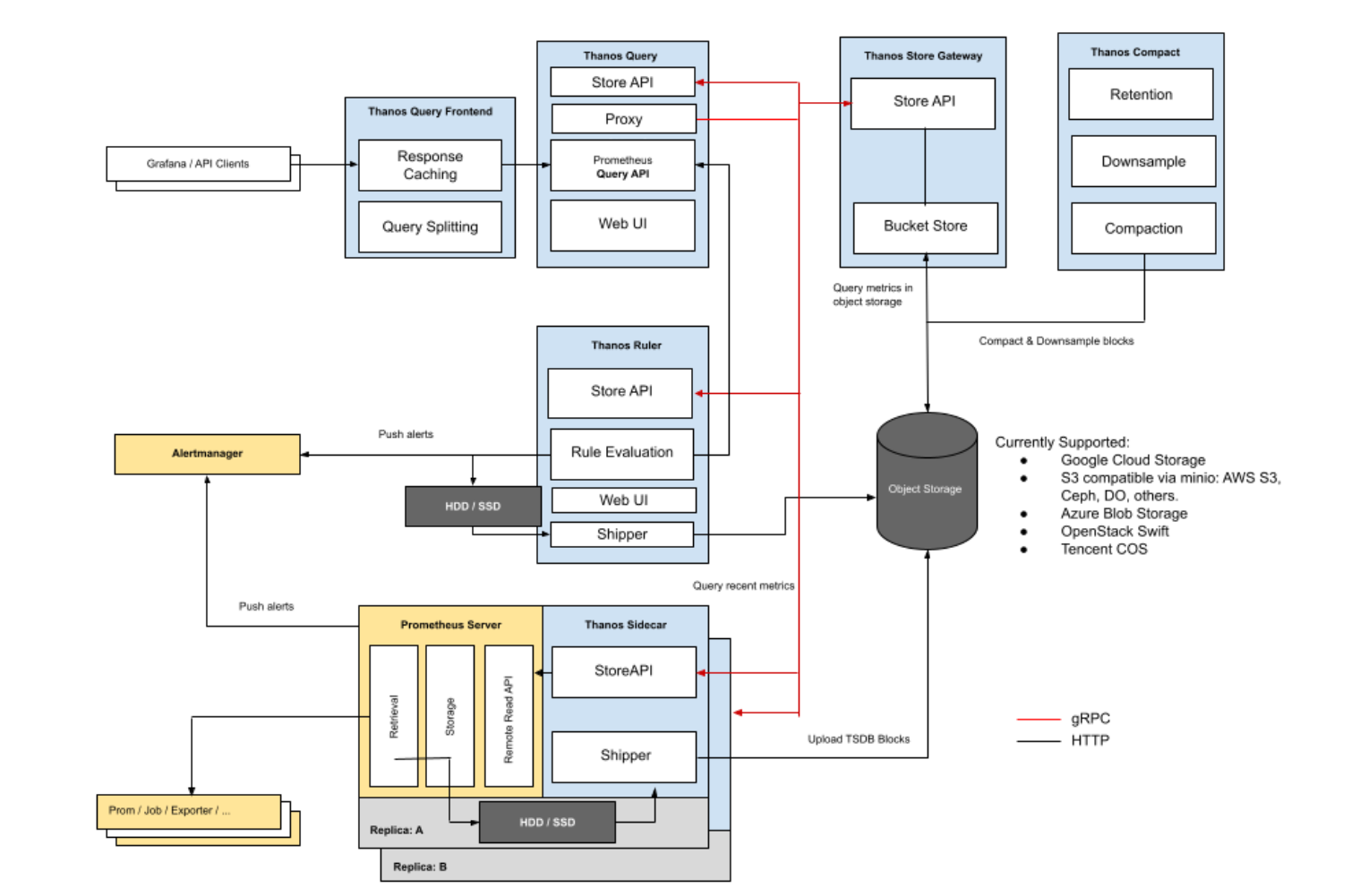Click the Currently Supported heading
The image size is (1360, 896).
point(1062,442)
